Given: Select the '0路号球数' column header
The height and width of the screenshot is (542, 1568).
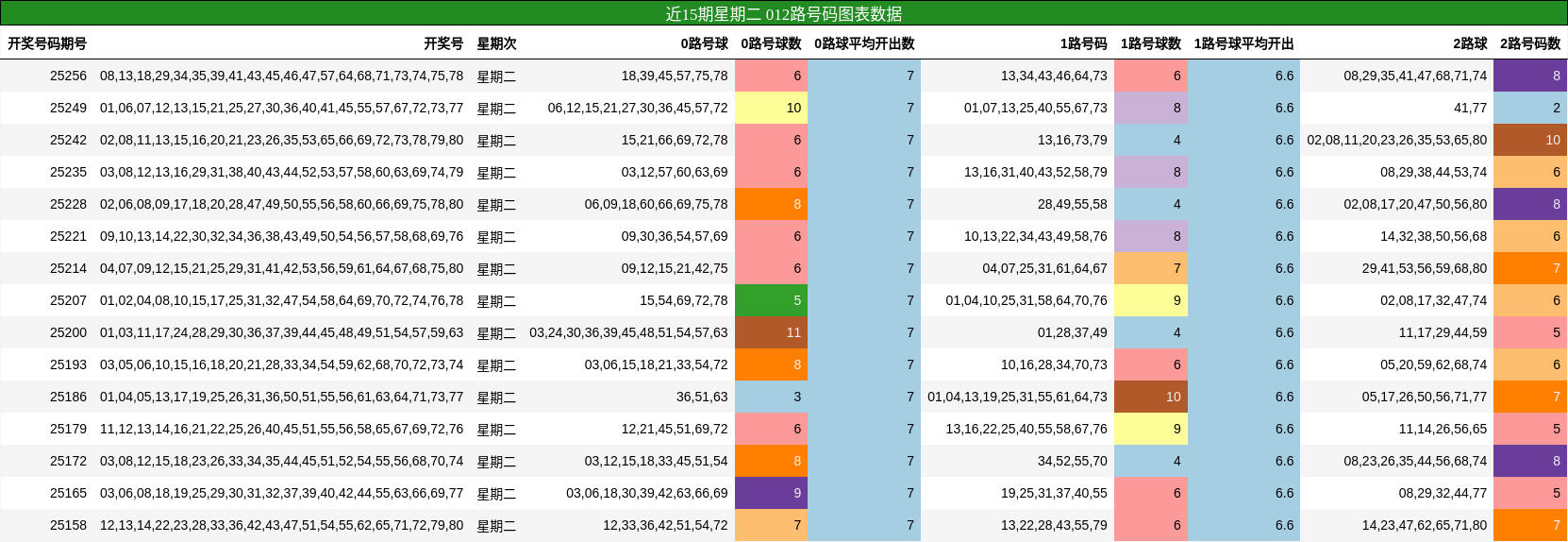Looking at the screenshot, I should coord(771,43).
